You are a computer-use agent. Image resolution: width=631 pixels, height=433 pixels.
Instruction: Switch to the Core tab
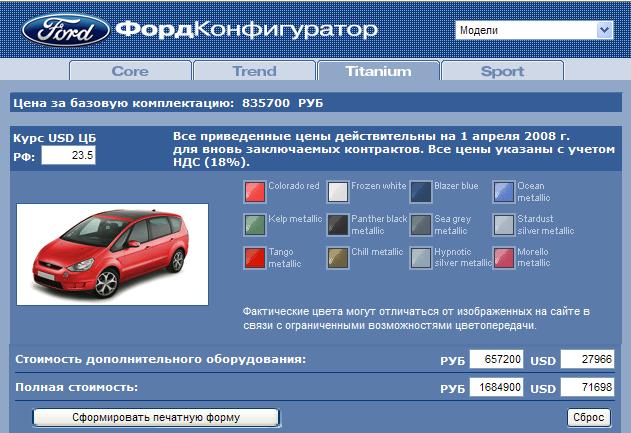pyautogui.click(x=130, y=71)
